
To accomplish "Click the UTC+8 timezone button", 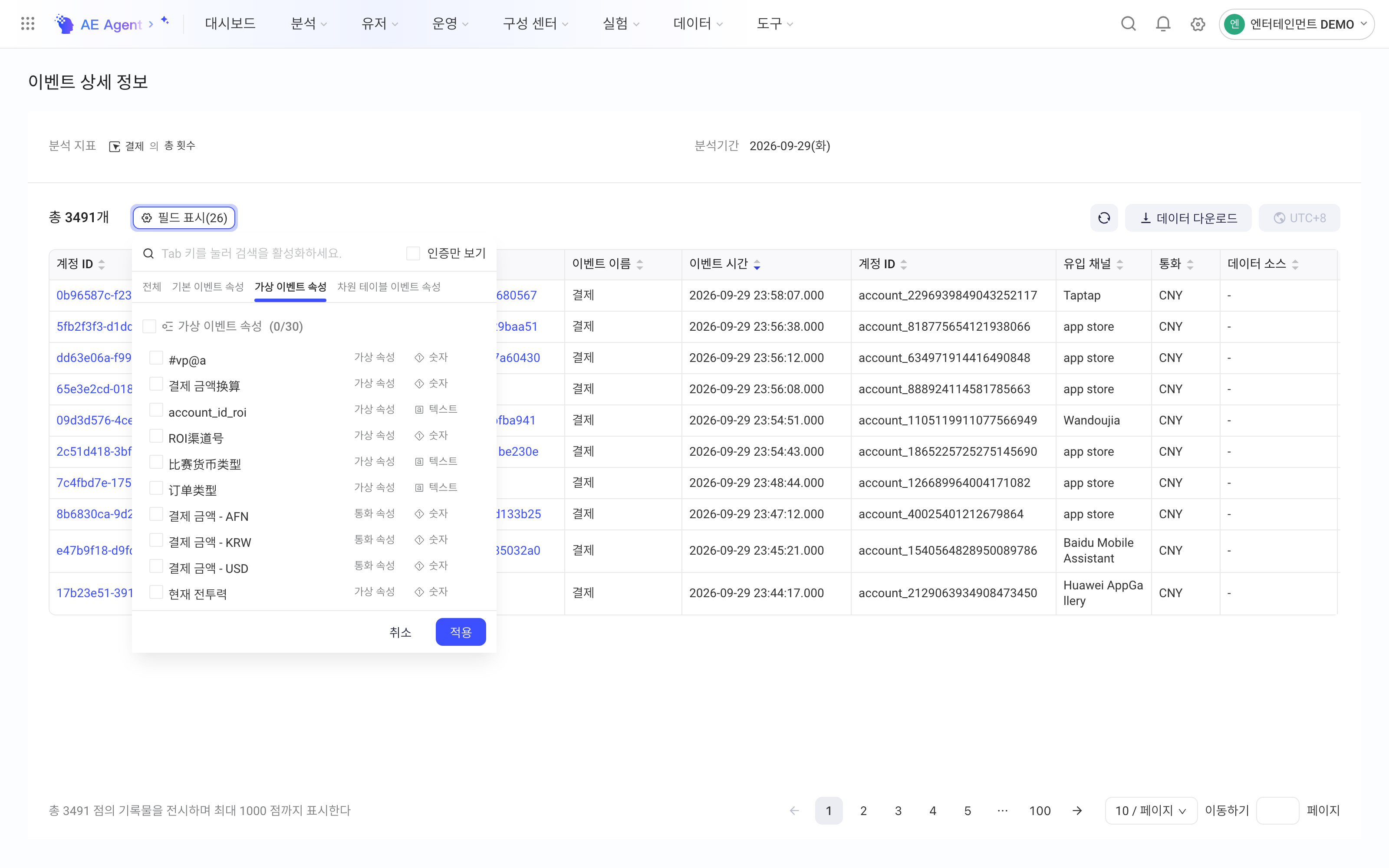I will 1300,218.
